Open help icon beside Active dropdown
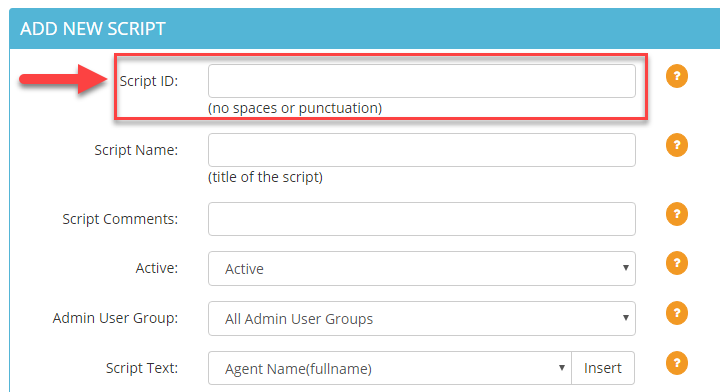 pyautogui.click(x=677, y=263)
